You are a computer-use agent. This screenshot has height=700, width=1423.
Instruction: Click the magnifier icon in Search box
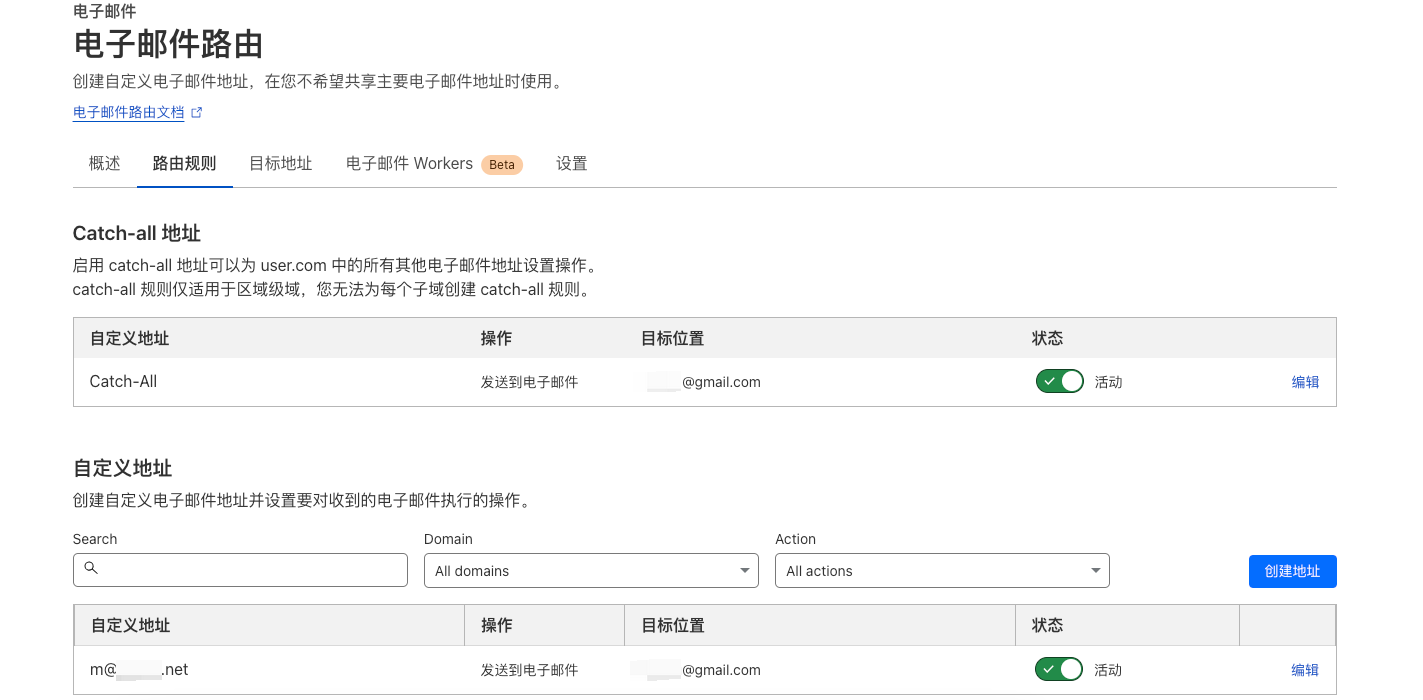[91, 568]
